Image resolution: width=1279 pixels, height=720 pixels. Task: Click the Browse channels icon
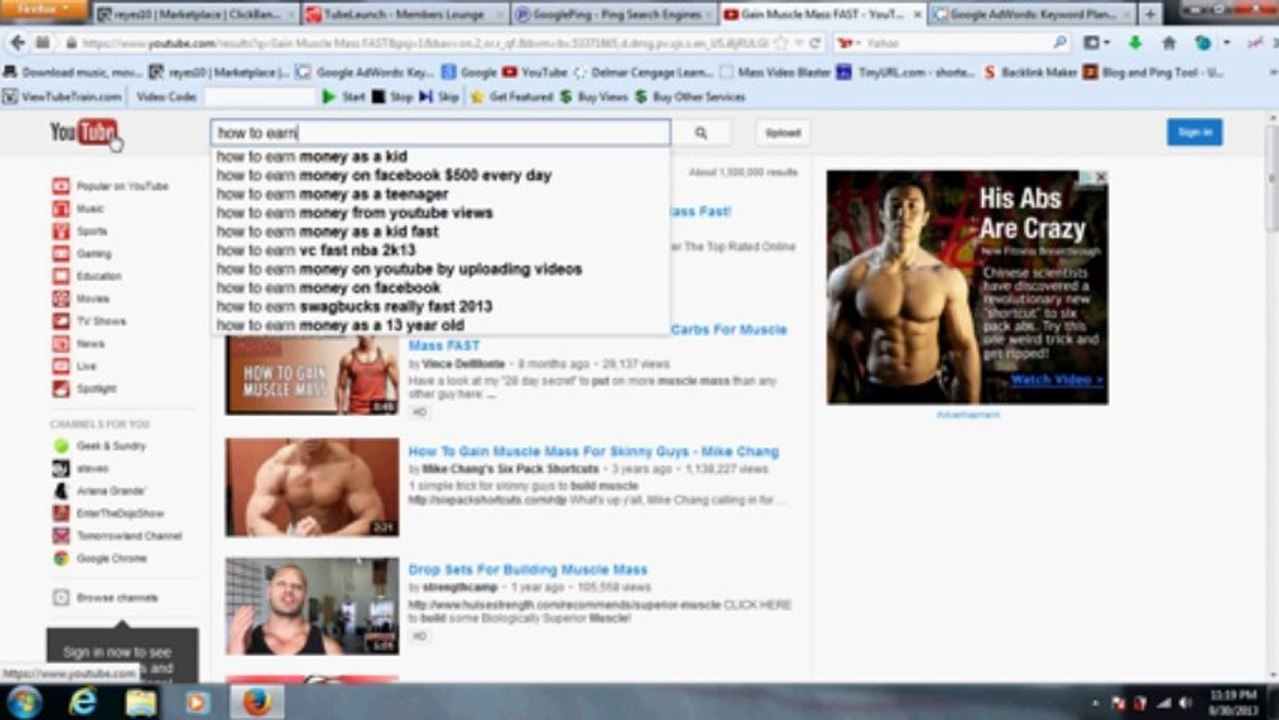[61, 598]
